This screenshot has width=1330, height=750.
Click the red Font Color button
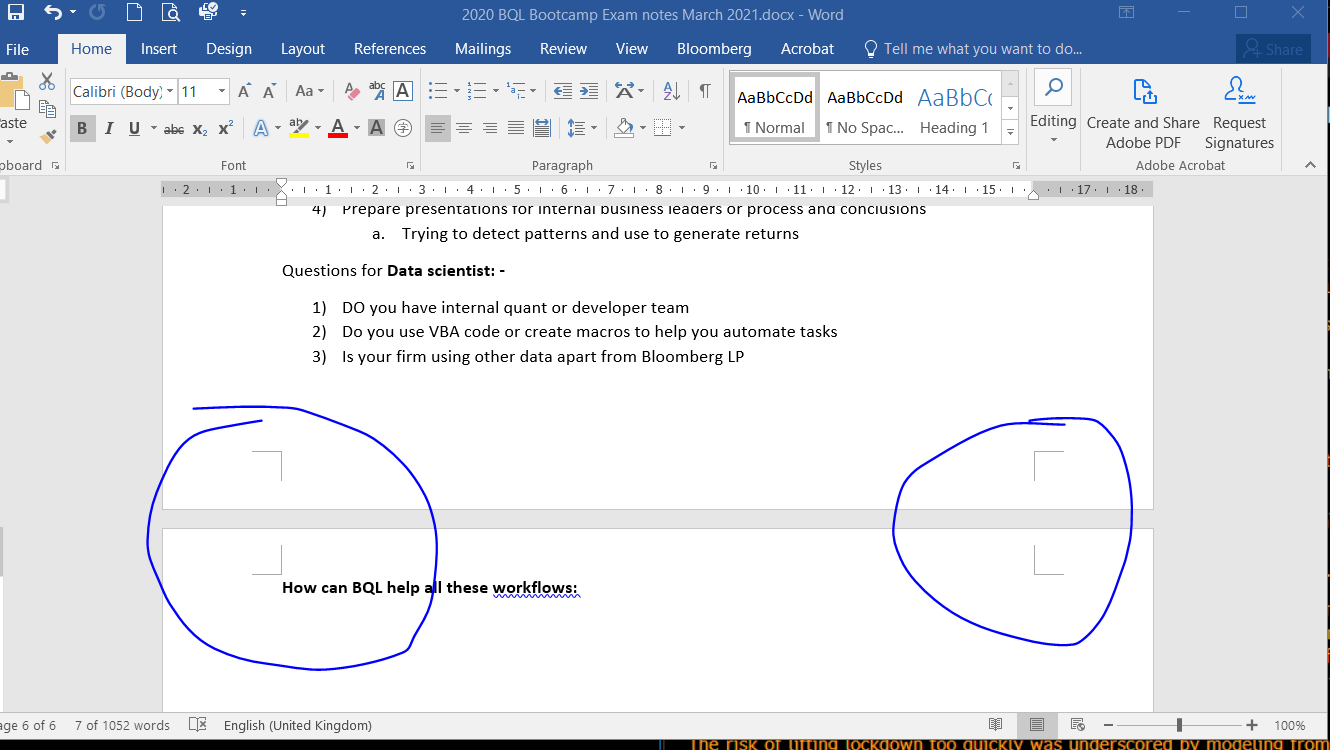click(x=337, y=128)
